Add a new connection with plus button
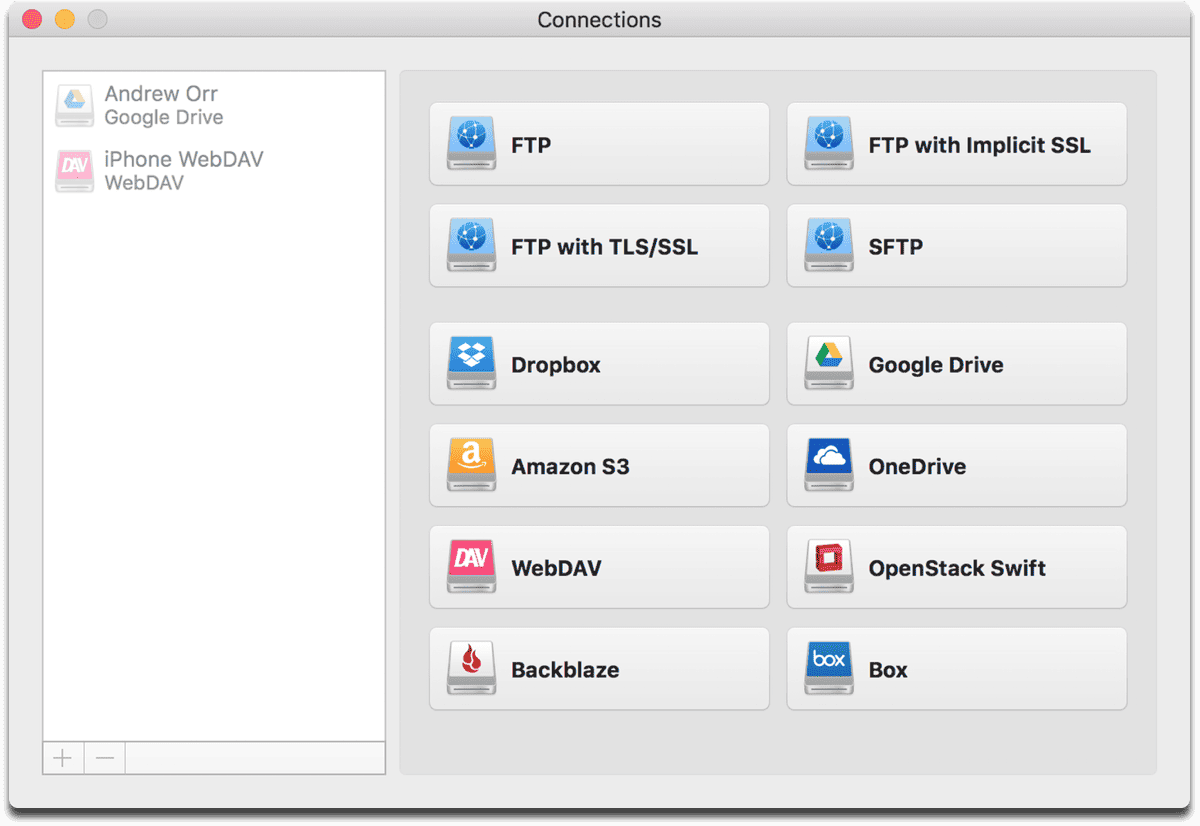 pos(63,758)
